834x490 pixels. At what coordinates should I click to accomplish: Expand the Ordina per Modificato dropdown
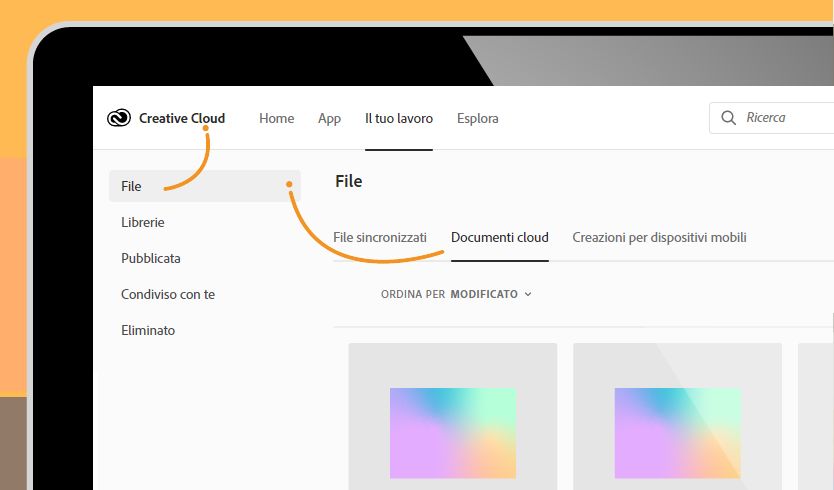(456, 294)
